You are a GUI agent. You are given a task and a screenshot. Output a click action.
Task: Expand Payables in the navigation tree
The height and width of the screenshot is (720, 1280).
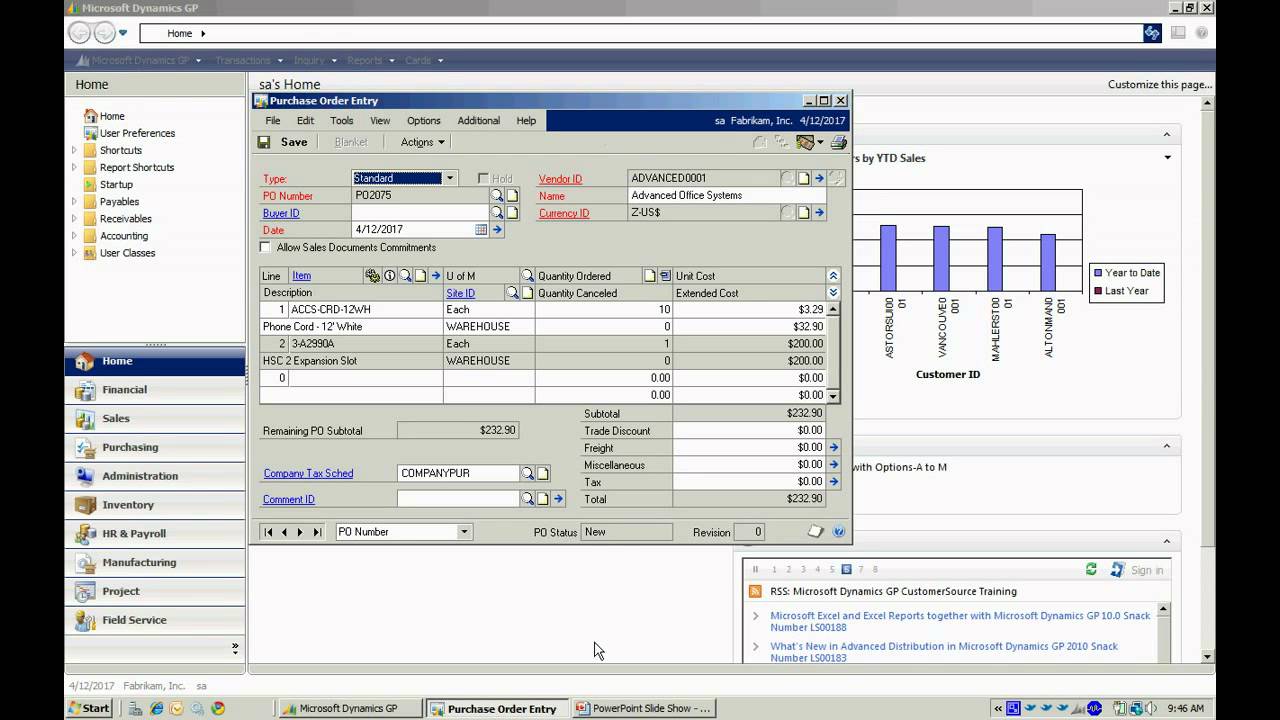74,201
